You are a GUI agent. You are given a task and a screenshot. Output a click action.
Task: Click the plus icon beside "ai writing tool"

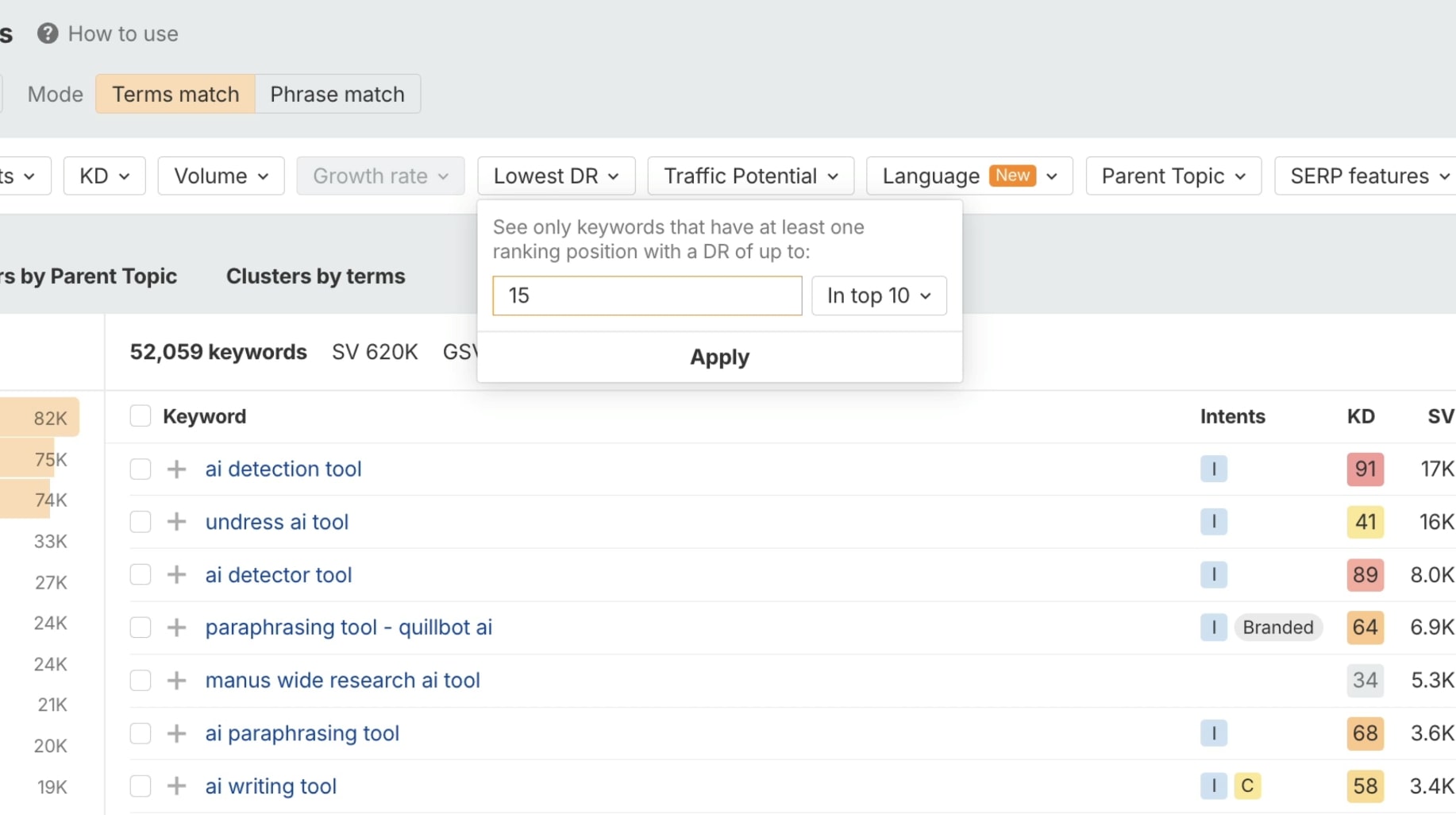click(175, 786)
